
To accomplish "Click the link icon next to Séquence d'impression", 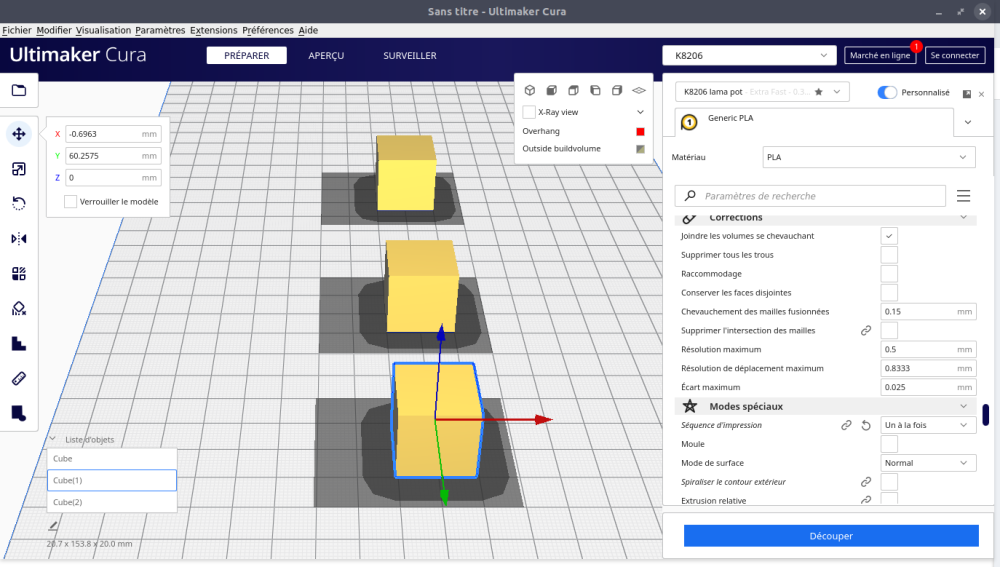I will click(846, 425).
